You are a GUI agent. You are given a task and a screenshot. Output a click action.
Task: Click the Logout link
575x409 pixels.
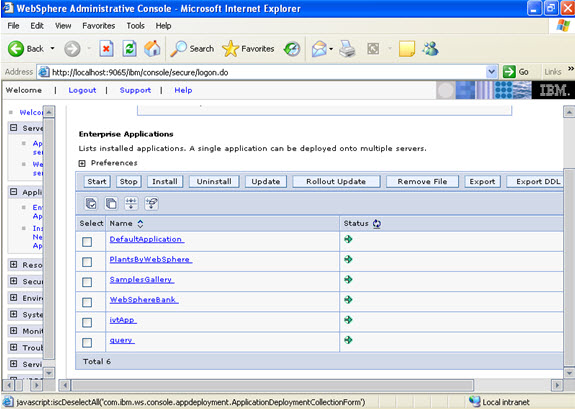[x=82, y=90]
